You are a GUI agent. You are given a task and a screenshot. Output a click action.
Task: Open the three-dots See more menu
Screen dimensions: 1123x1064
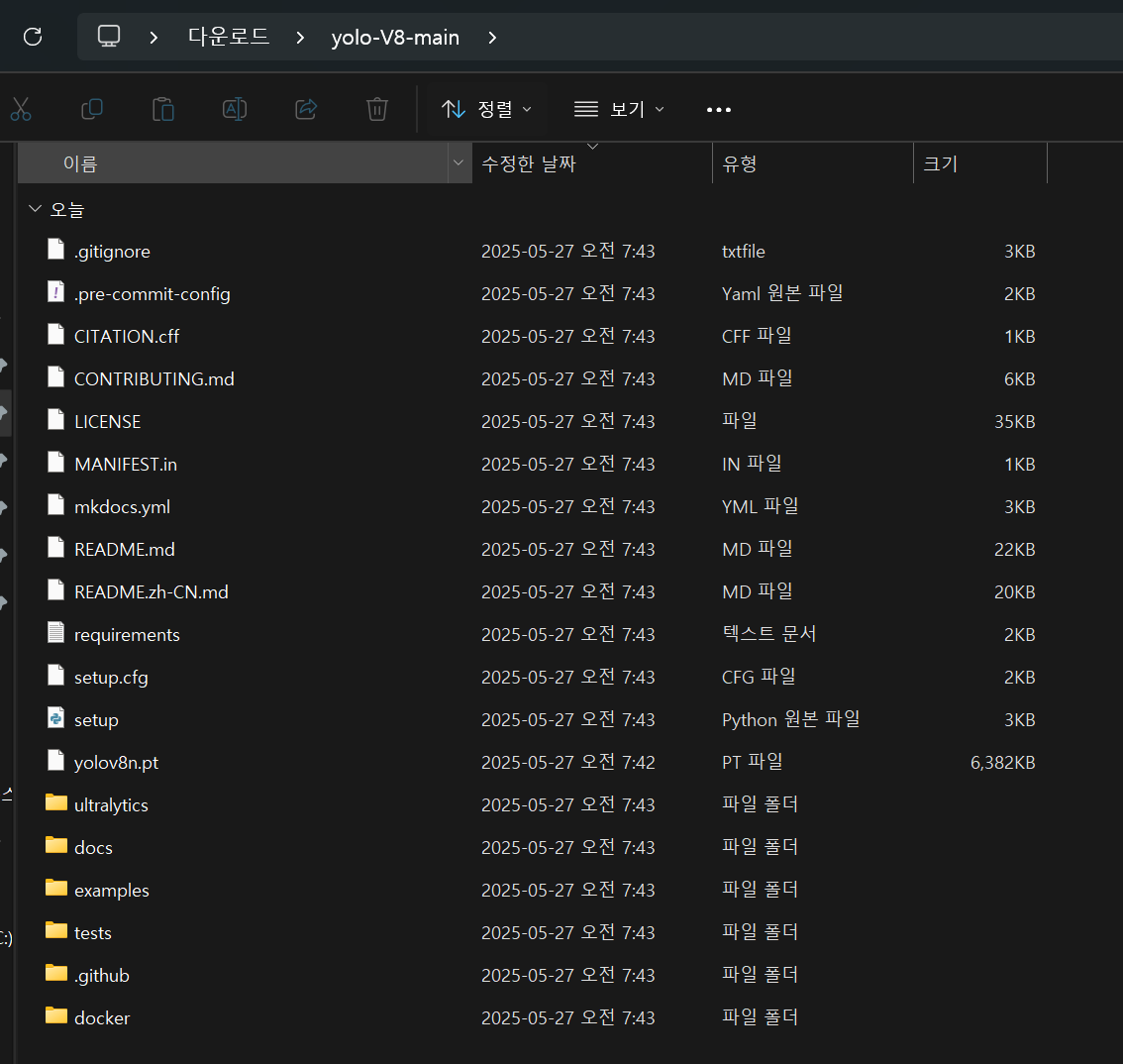pos(718,110)
